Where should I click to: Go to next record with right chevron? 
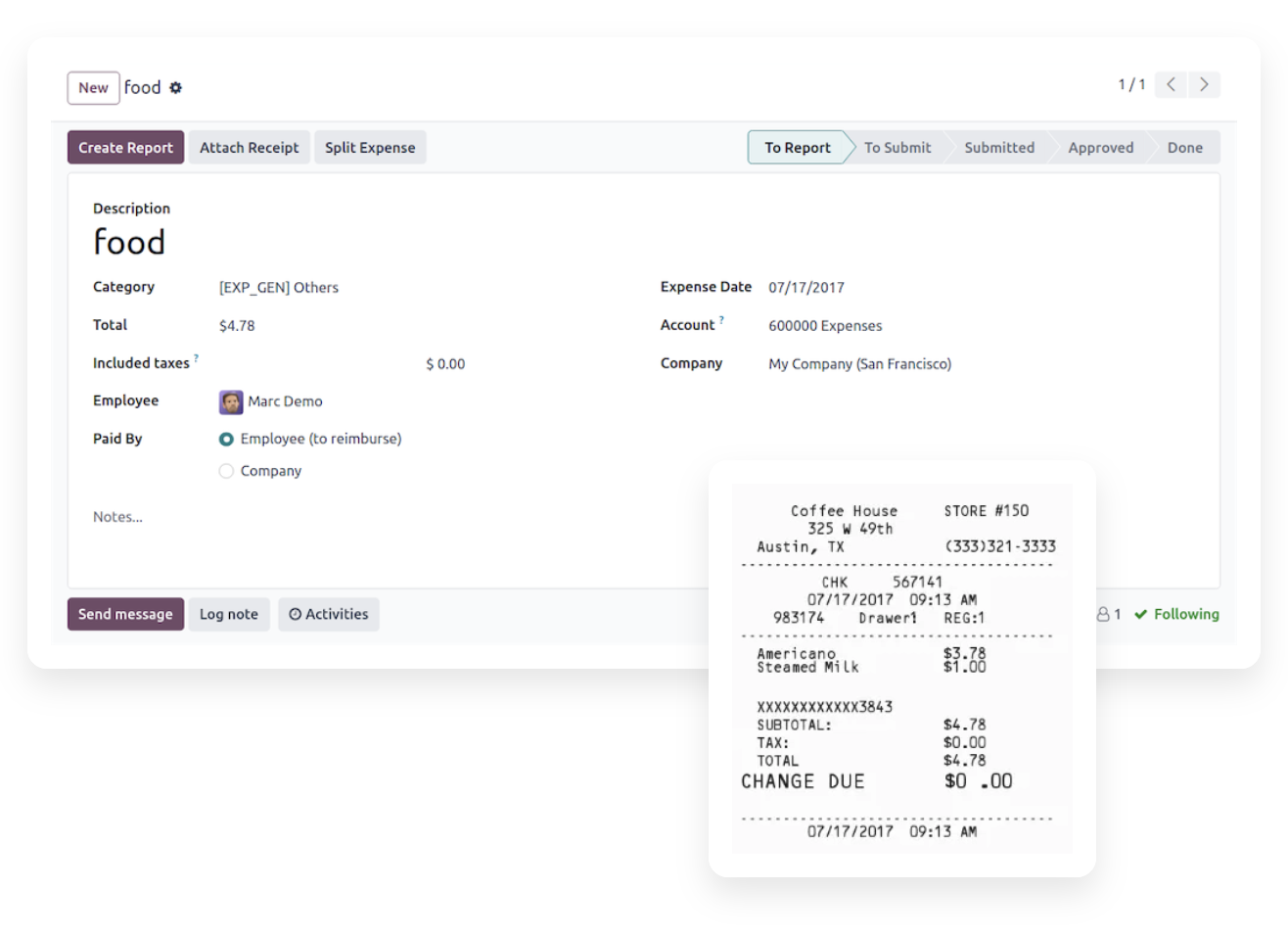pyautogui.click(x=1204, y=85)
